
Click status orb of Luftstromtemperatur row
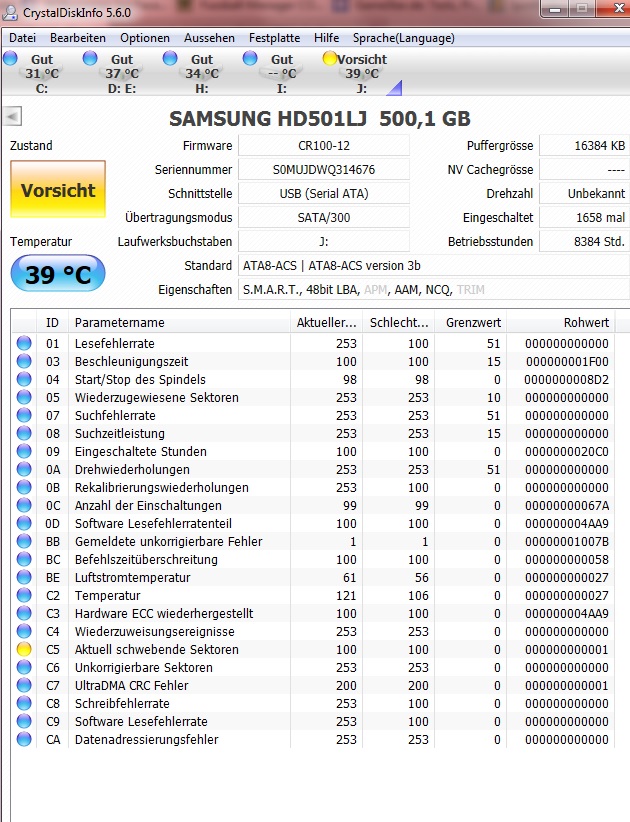(24, 577)
